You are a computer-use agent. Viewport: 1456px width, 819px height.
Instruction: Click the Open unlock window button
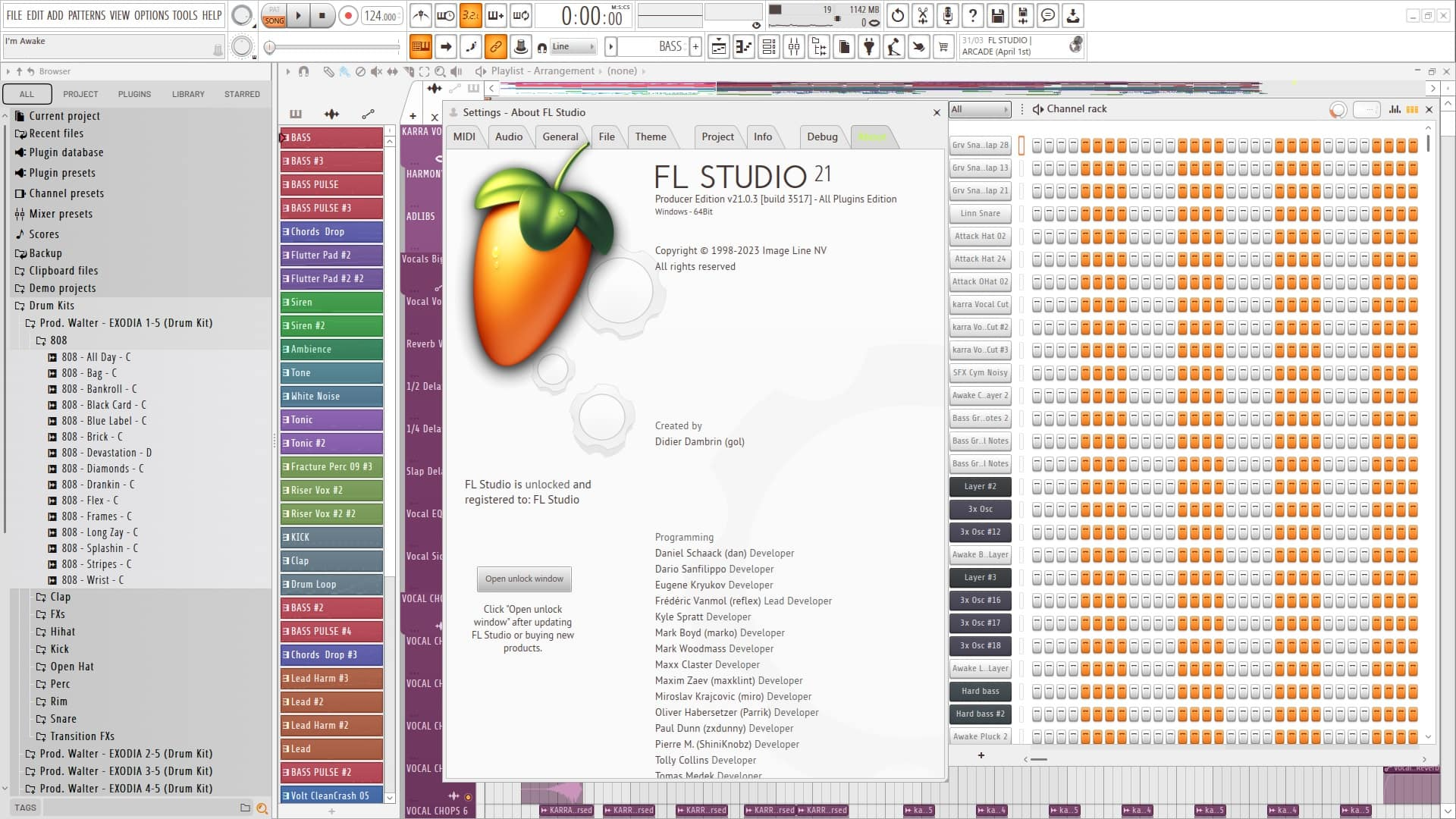[524, 579]
